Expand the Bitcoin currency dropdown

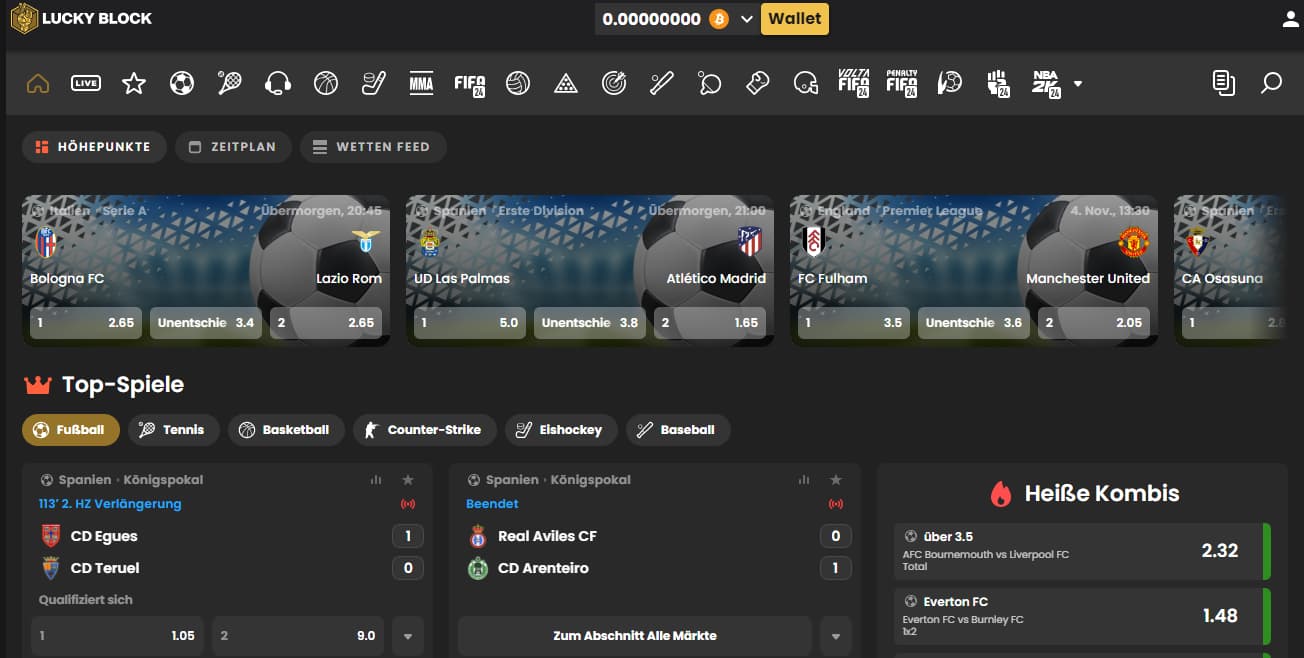point(746,19)
